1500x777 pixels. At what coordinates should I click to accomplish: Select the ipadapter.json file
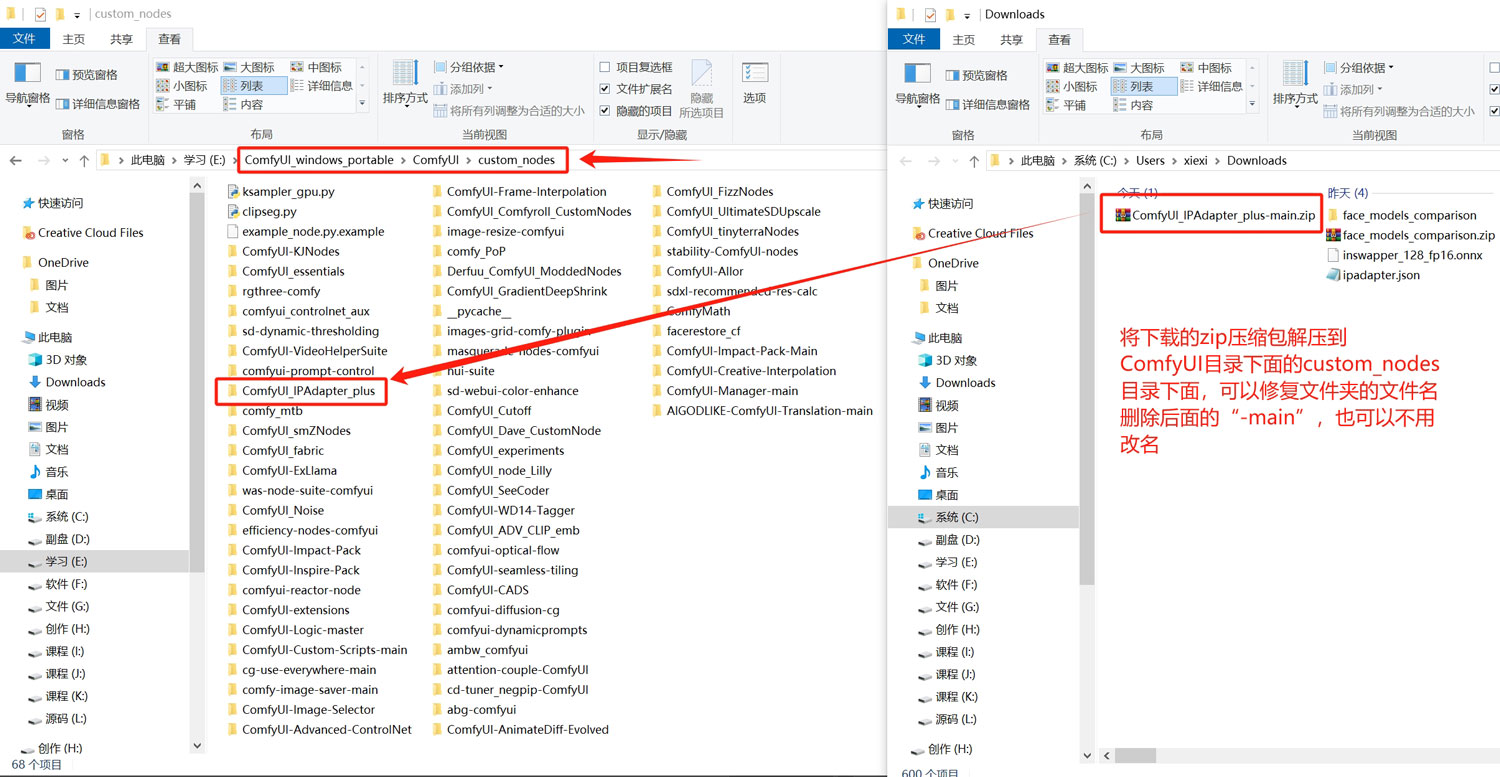coord(1372,275)
